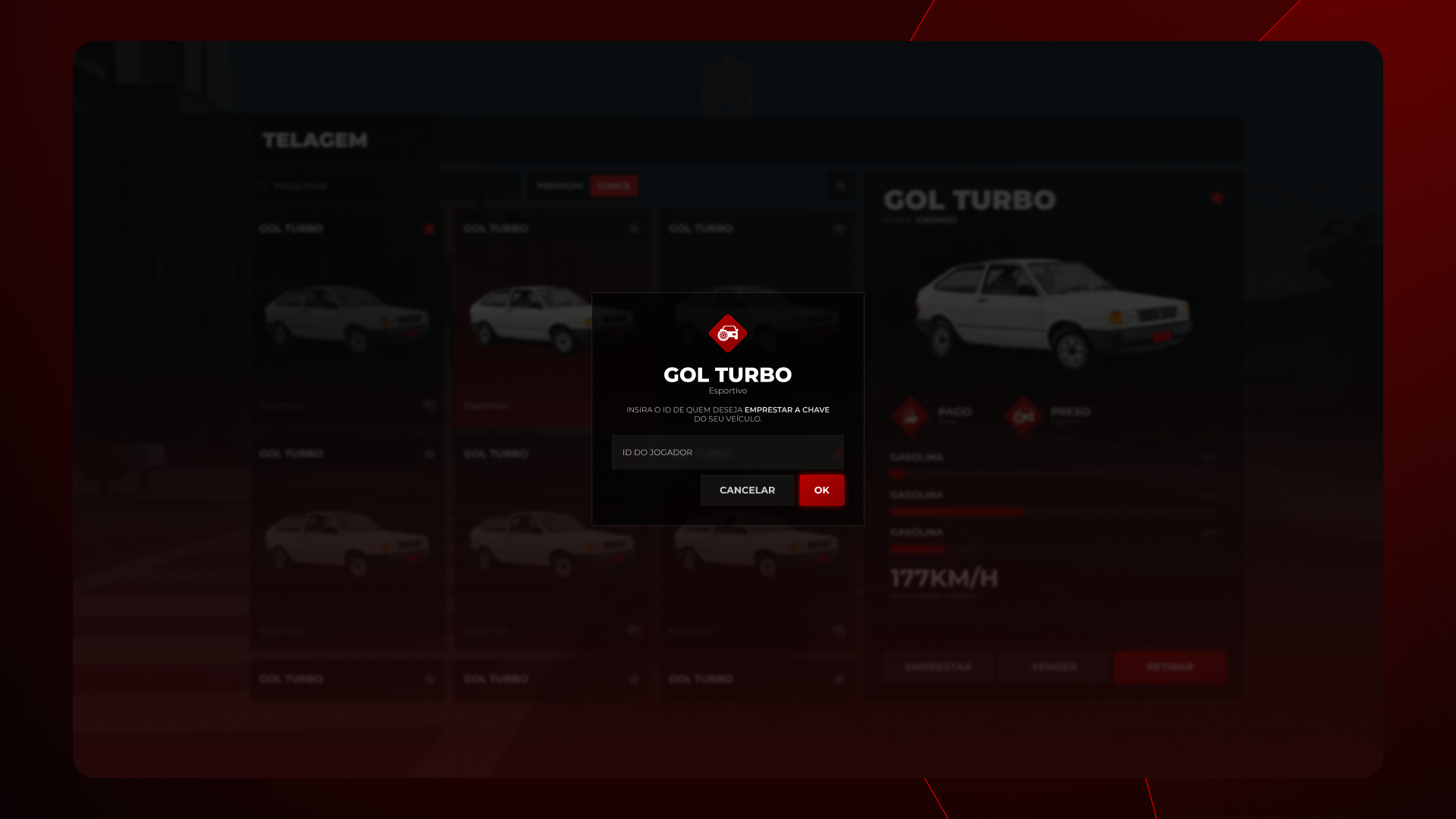
Task: Click the longest red GASOLINA stat bar
Action: pyautogui.click(x=956, y=511)
